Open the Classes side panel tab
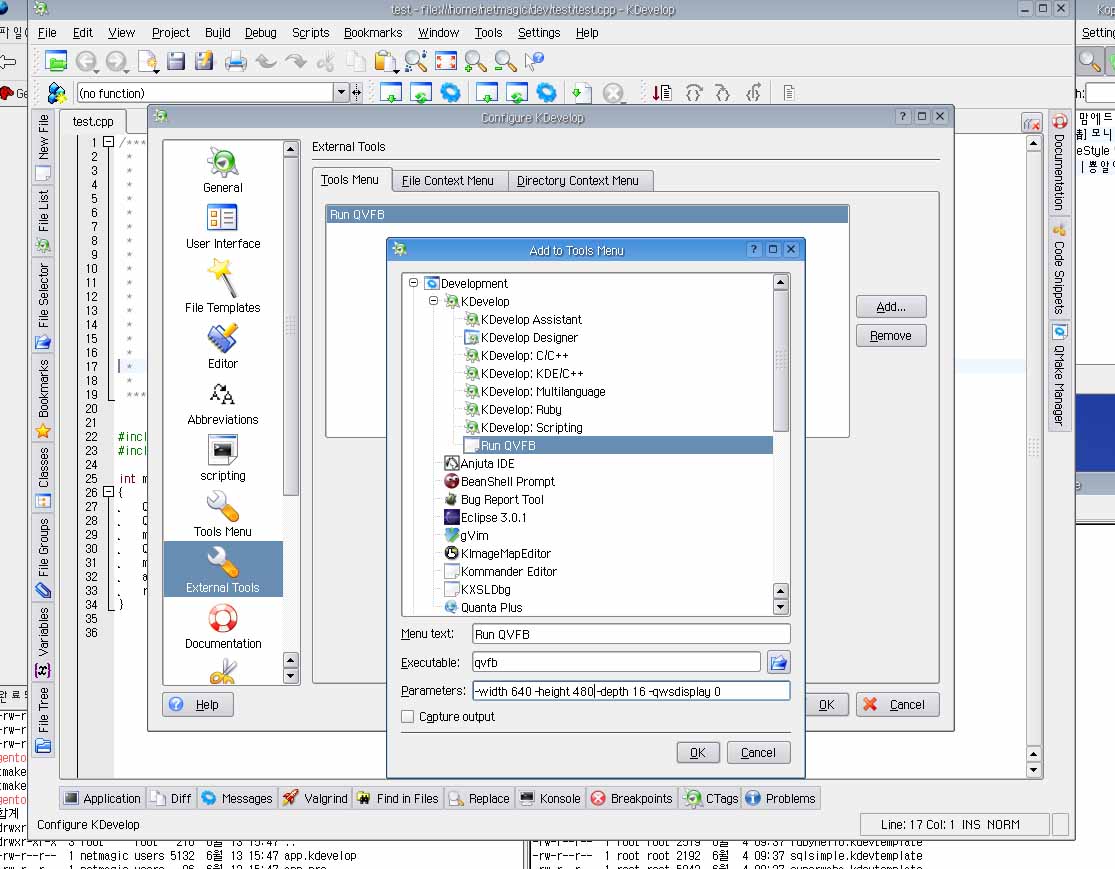The height and width of the screenshot is (869, 1115). click(43, 477)
